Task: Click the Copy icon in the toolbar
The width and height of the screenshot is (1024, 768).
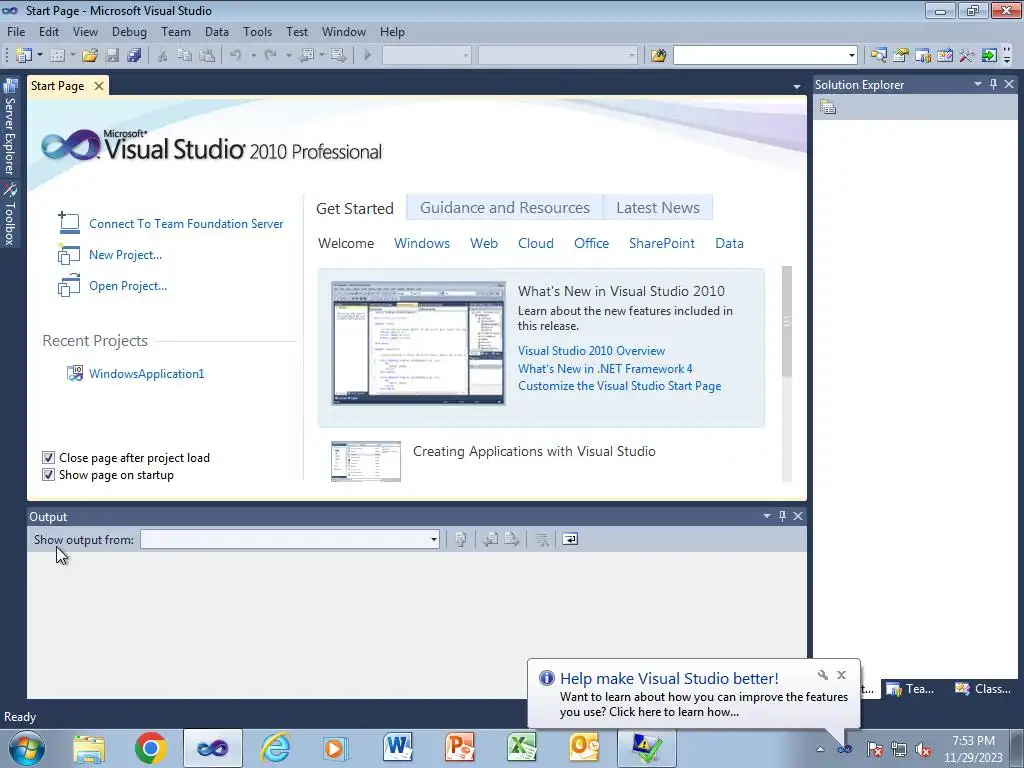Action: coord(185,56)
